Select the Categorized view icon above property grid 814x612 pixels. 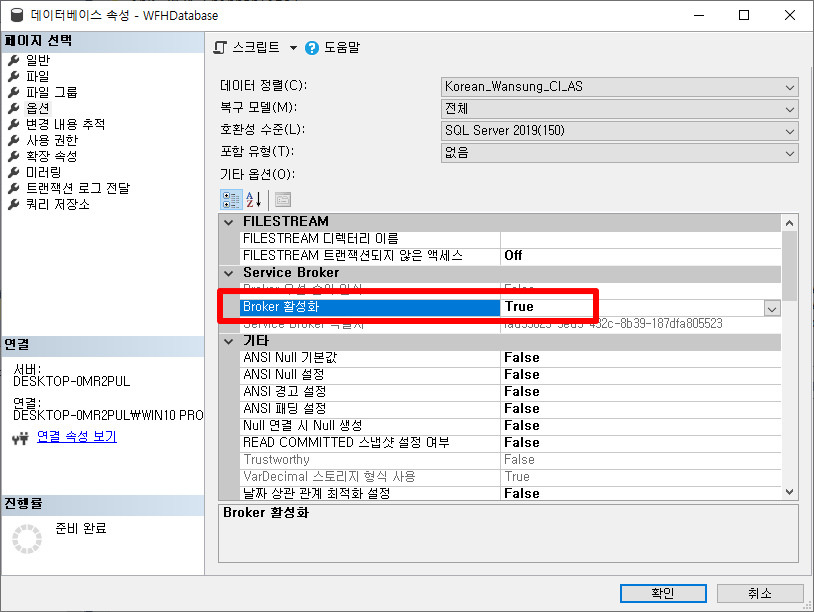point(231,199)
